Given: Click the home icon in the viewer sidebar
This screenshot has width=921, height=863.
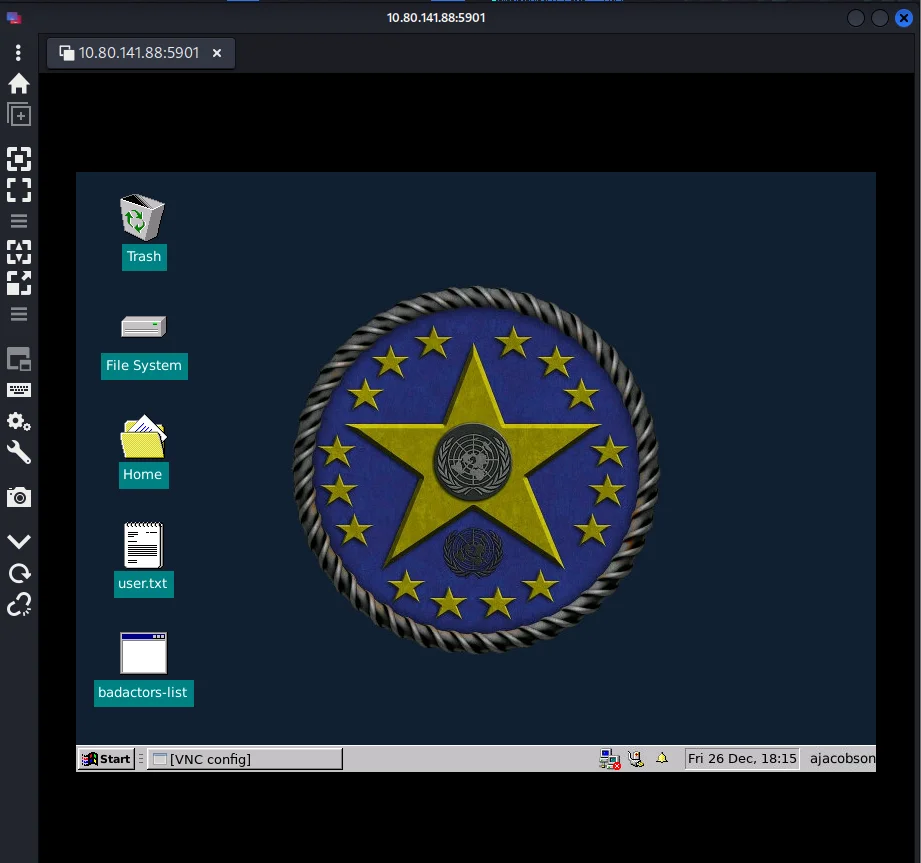Looking at the screenshot, I should pos(19,84).
